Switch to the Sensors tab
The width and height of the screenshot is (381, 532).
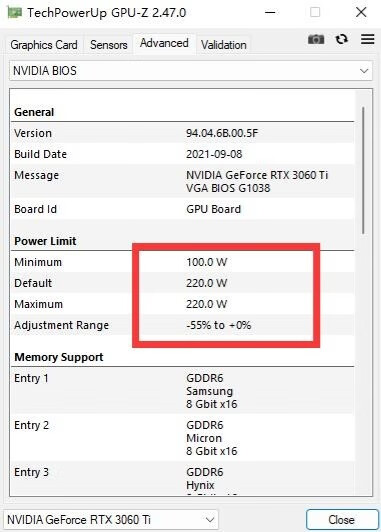point(109,45)
